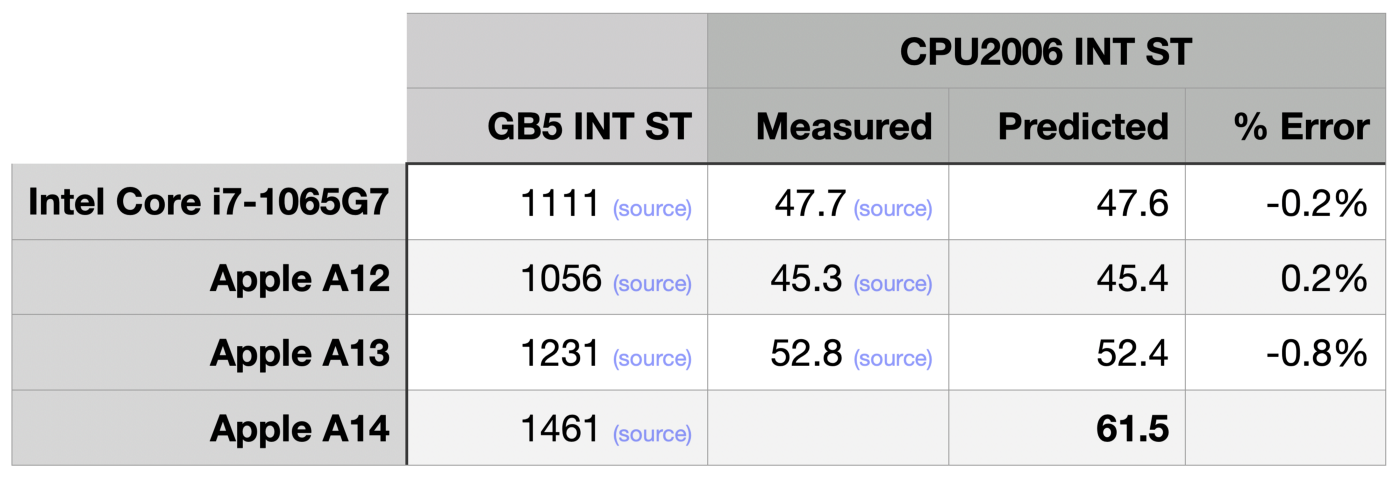Open source link next to 52.8 measured

892,359
